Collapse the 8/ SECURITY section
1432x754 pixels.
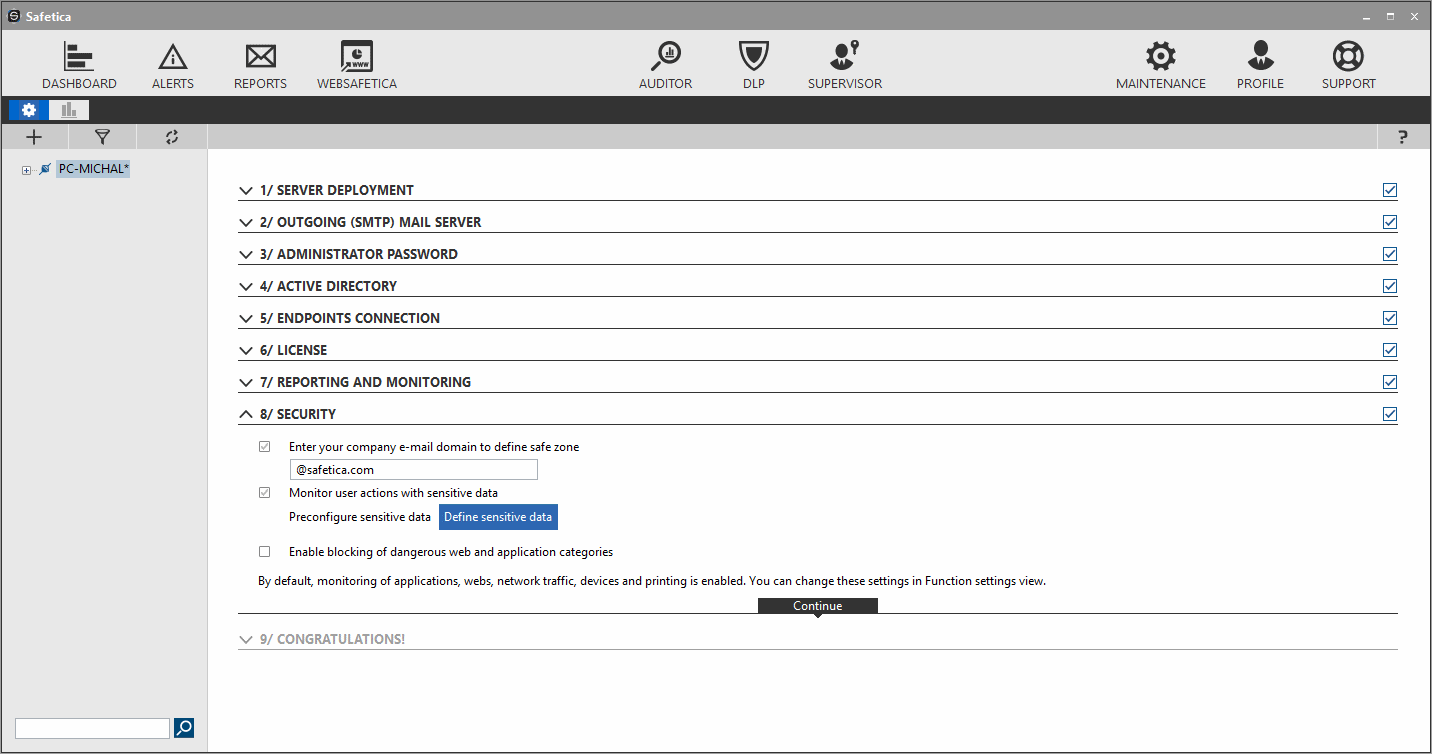click(x=246, y=413)
